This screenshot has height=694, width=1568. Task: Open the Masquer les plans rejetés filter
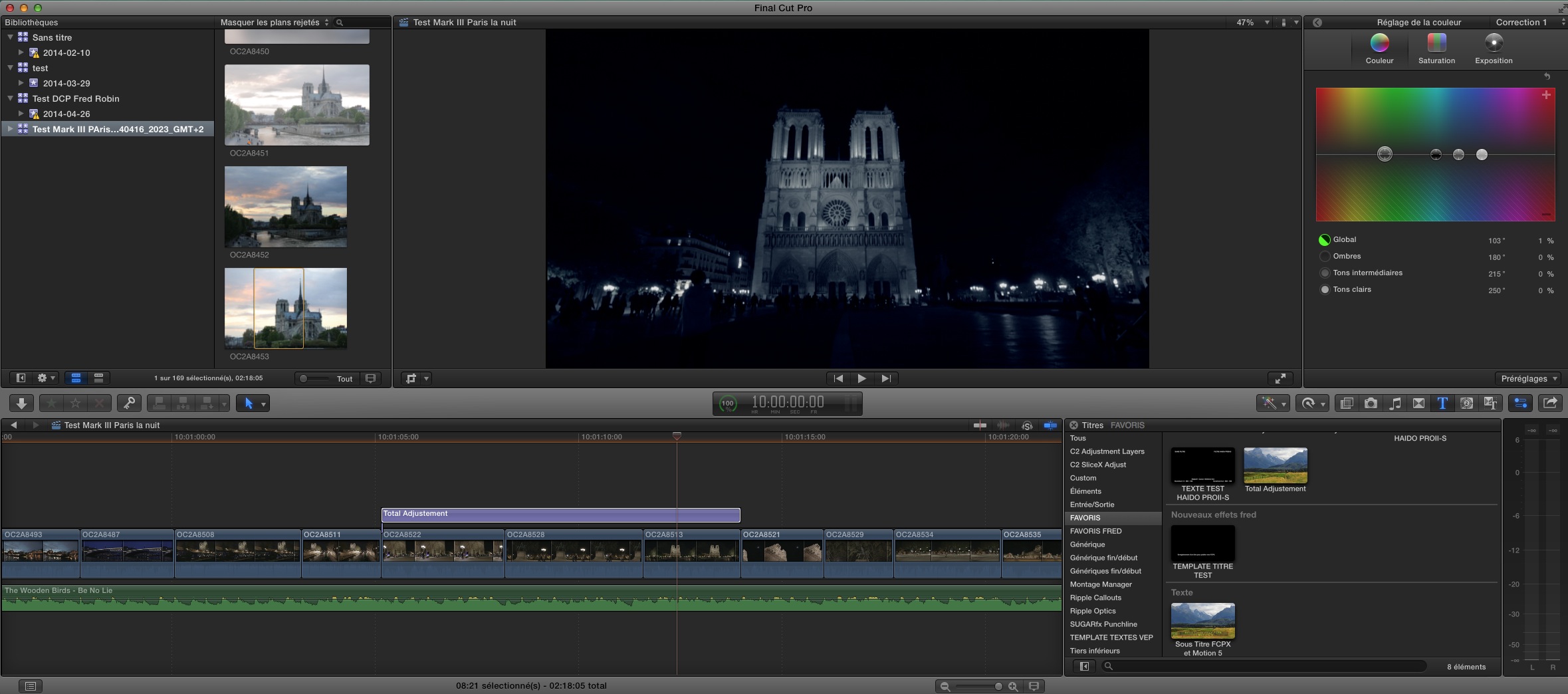point(274,23)
